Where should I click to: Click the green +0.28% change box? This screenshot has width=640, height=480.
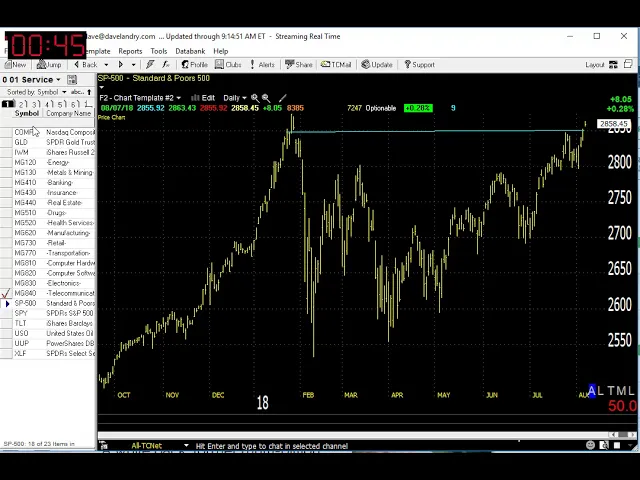tap(418, 108)
